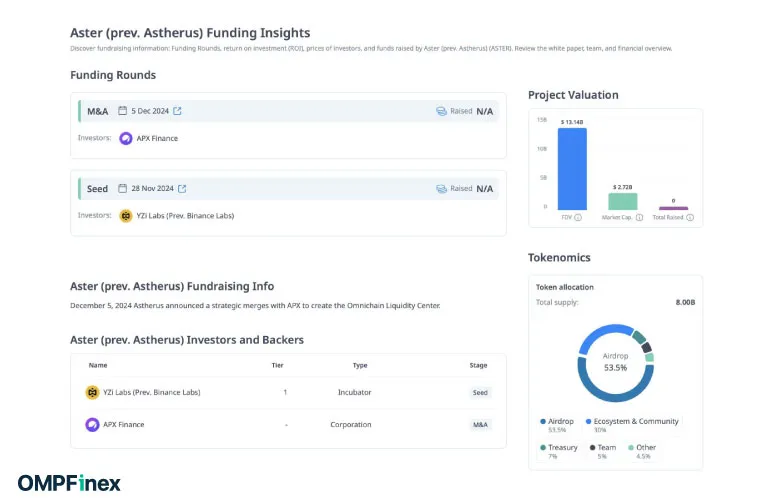Click the Total Raised info icon
The height and width of the screenshot is (503, 780).
(x=690, y=217)
